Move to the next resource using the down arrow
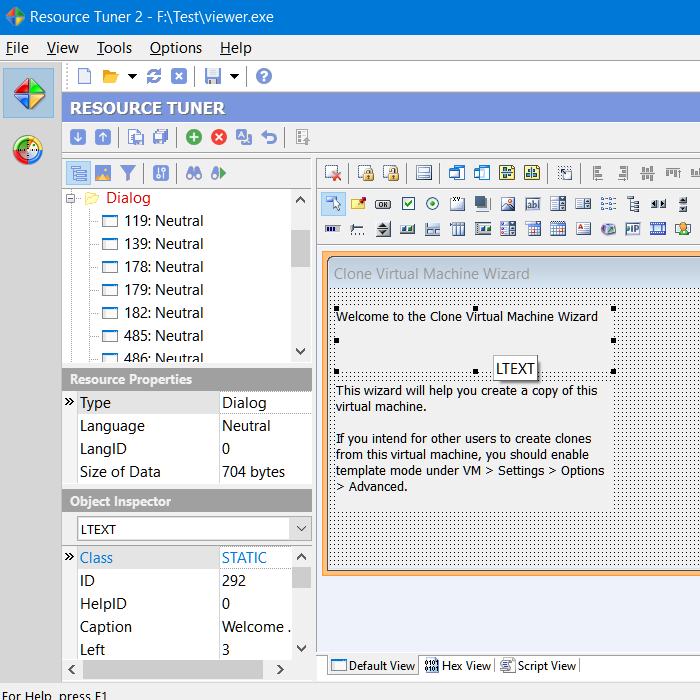This screenshot has height=700, width=700. point(78,137)
